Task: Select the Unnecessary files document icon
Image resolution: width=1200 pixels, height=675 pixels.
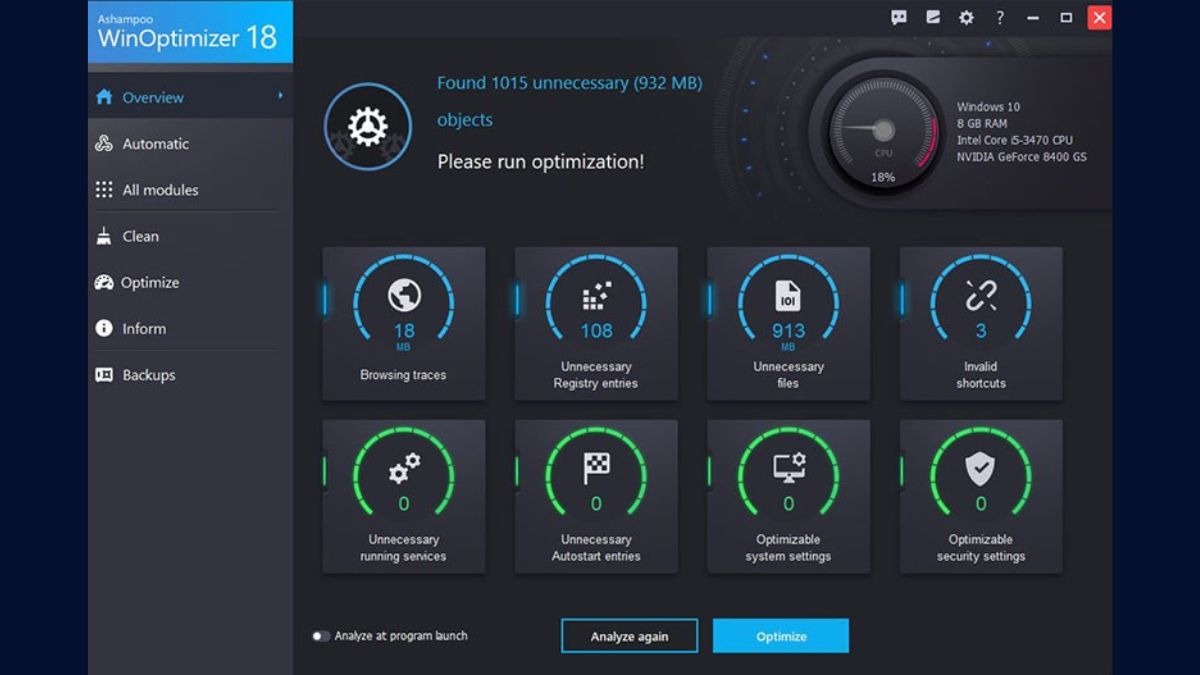Action: coord(788,296)
